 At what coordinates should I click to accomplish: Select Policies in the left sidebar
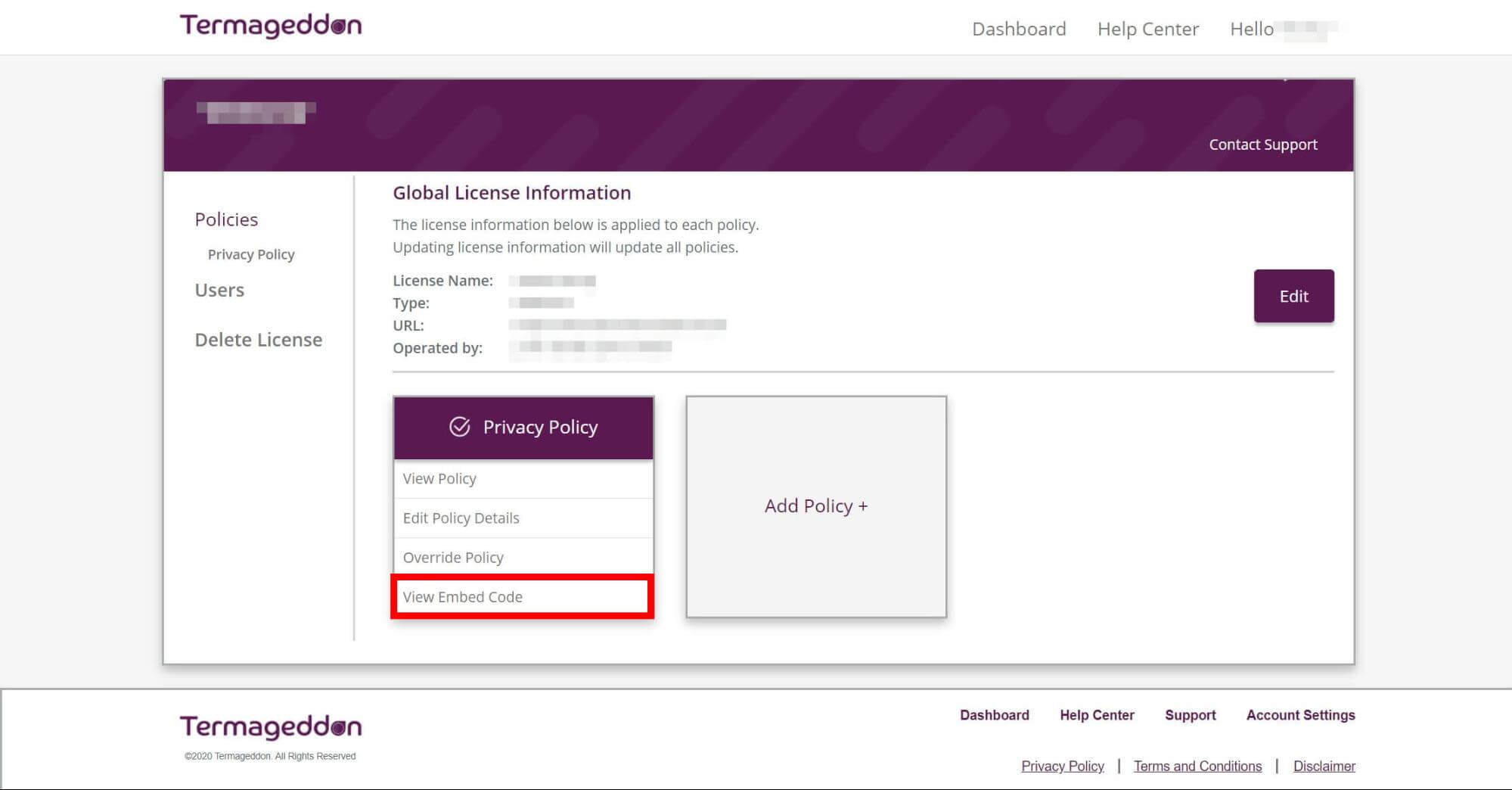226,219
